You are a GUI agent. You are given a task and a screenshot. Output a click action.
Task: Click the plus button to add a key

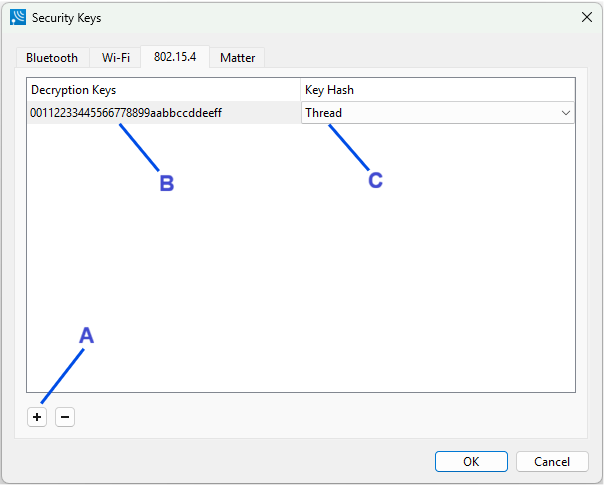(37, 417)
